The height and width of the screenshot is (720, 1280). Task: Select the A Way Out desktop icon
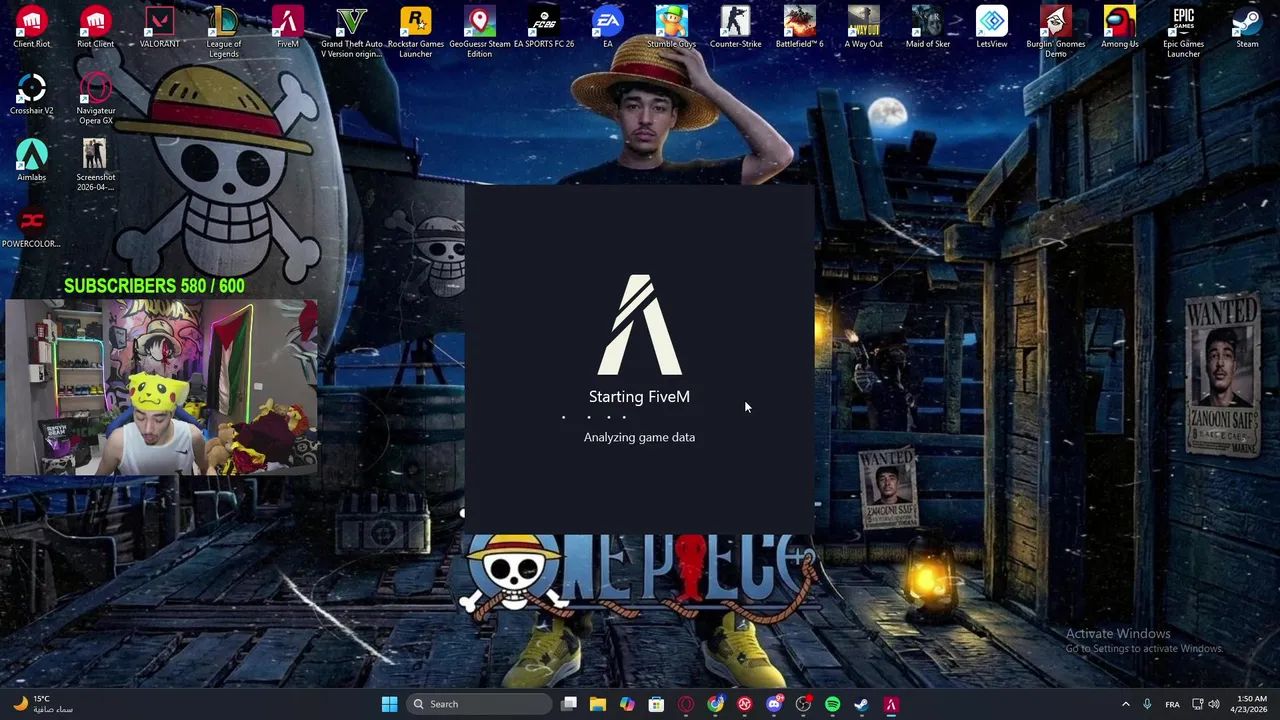click(x=864, y=27)
